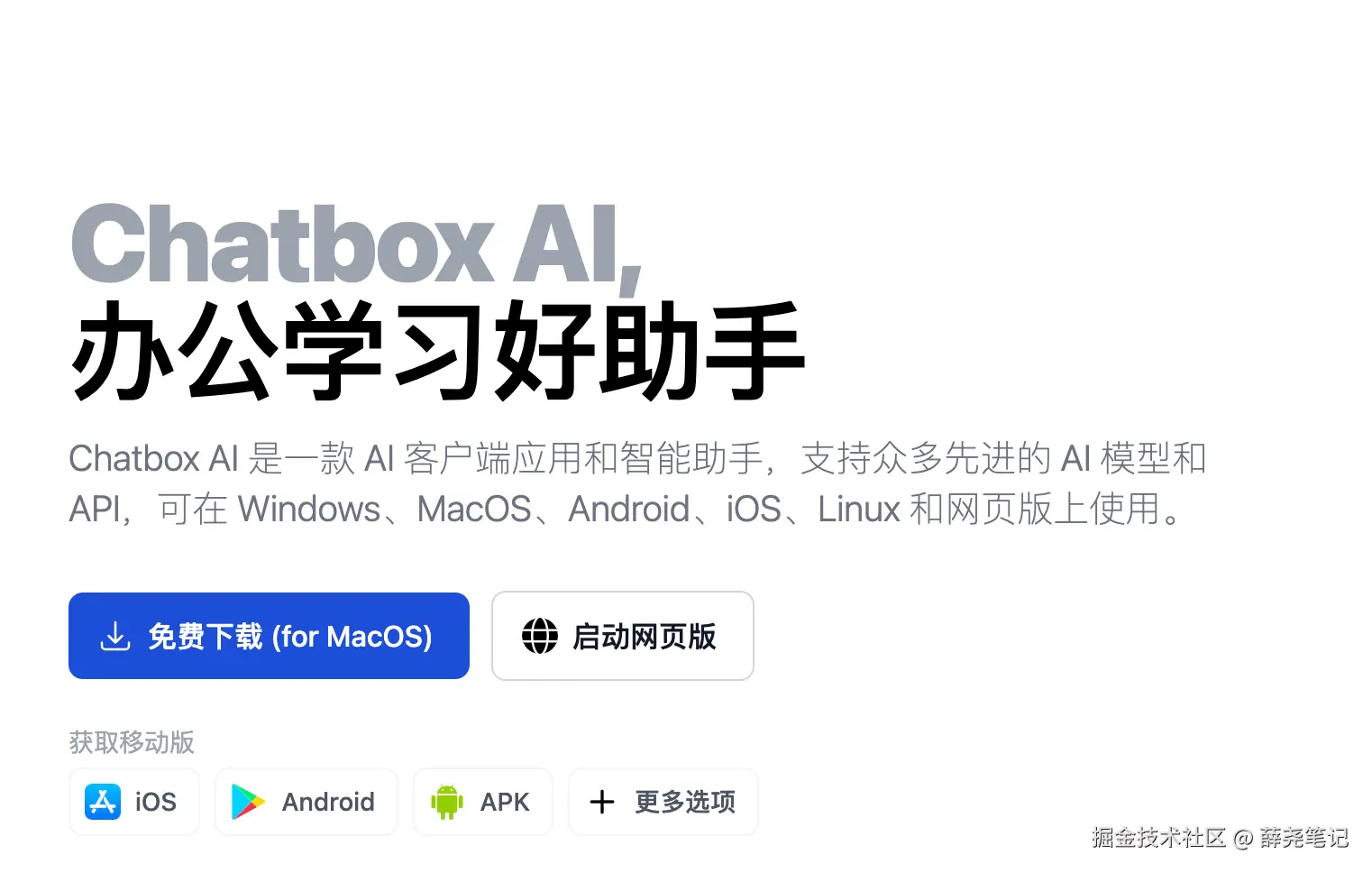
Task: Click the word 客户端应用 in description
Action: [x=493, y=459]
